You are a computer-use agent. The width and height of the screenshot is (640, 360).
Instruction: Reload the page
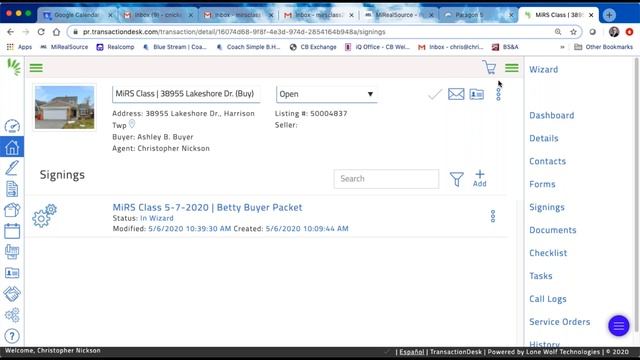click(x=41, y=32)
